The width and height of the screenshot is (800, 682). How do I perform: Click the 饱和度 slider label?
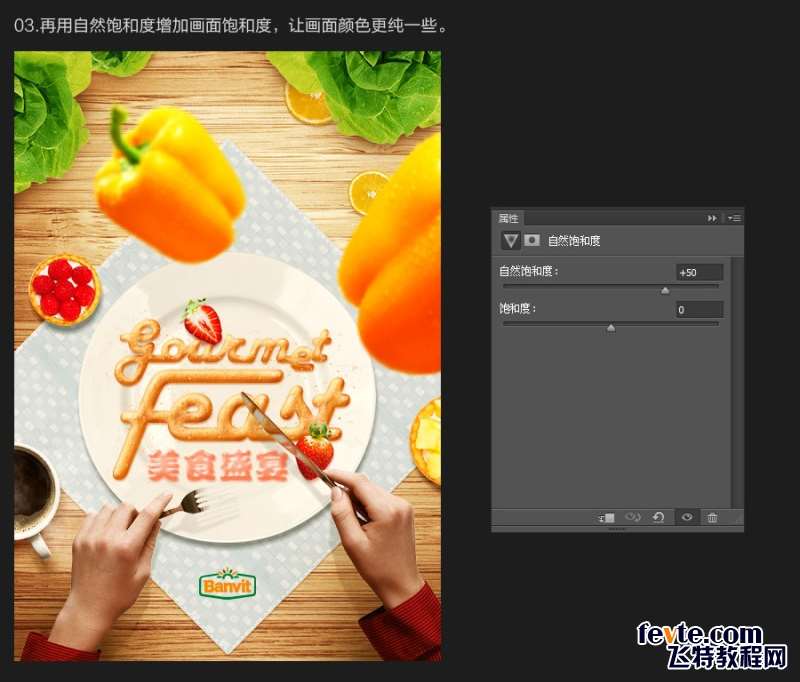[x=517, y=308]
